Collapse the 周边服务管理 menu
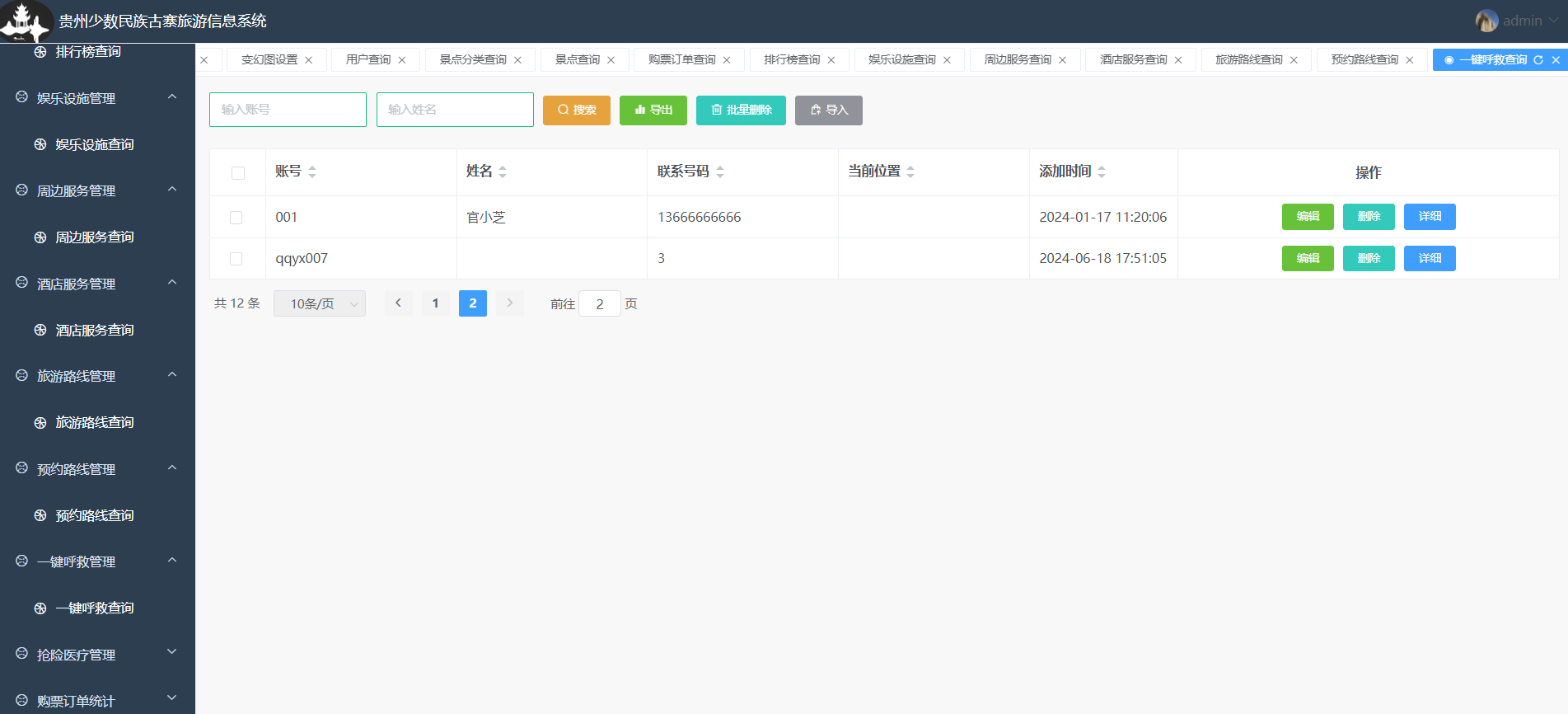The height and width of the screenshot is (714, 1568). coord(172,190)
